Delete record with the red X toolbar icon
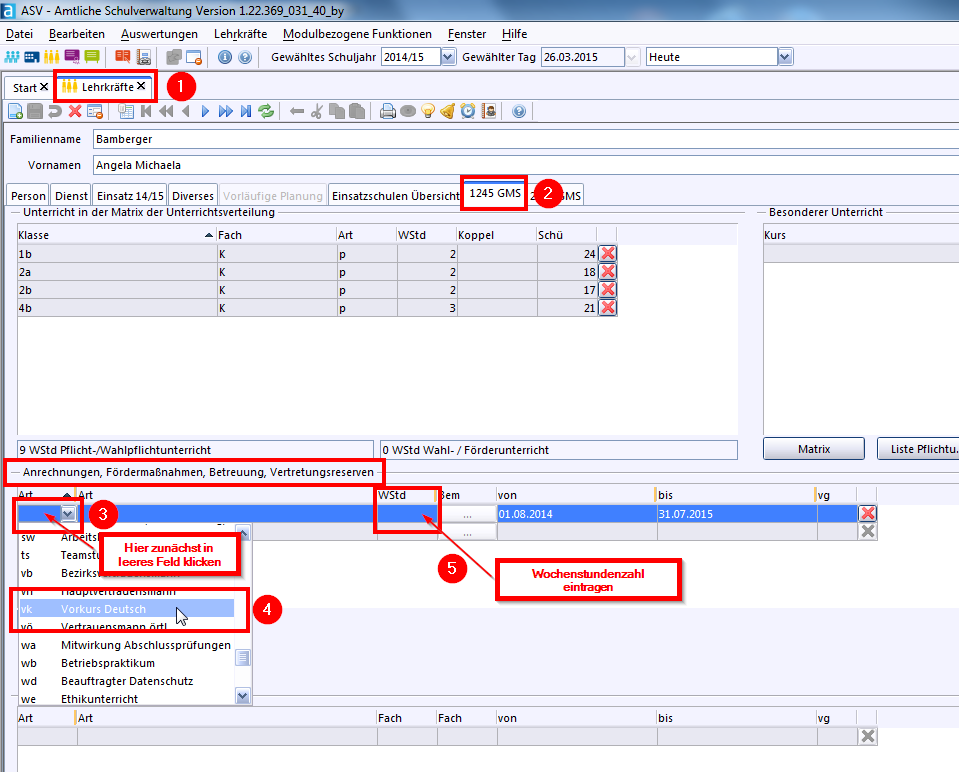 (x=75, y=111)
